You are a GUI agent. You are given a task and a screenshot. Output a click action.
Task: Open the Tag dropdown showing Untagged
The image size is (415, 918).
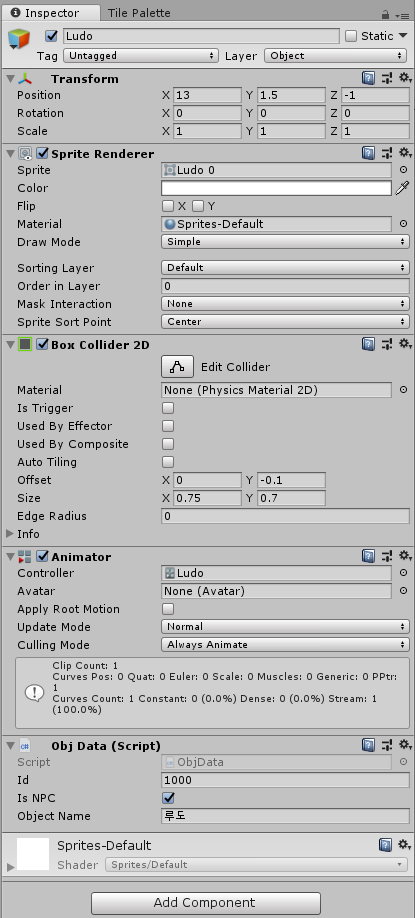[x=140, y=56]
